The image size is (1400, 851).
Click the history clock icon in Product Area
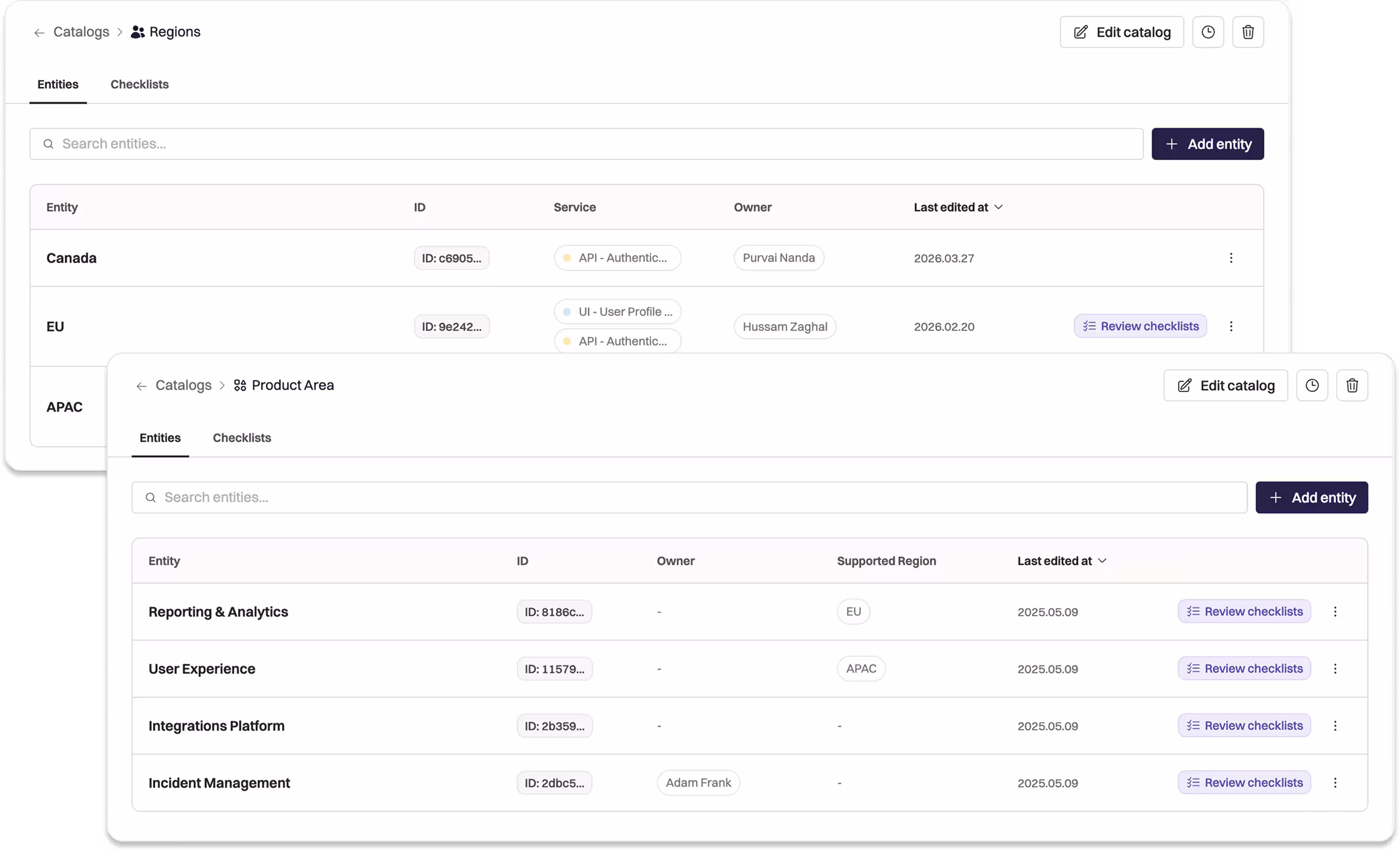(1311, 386)
